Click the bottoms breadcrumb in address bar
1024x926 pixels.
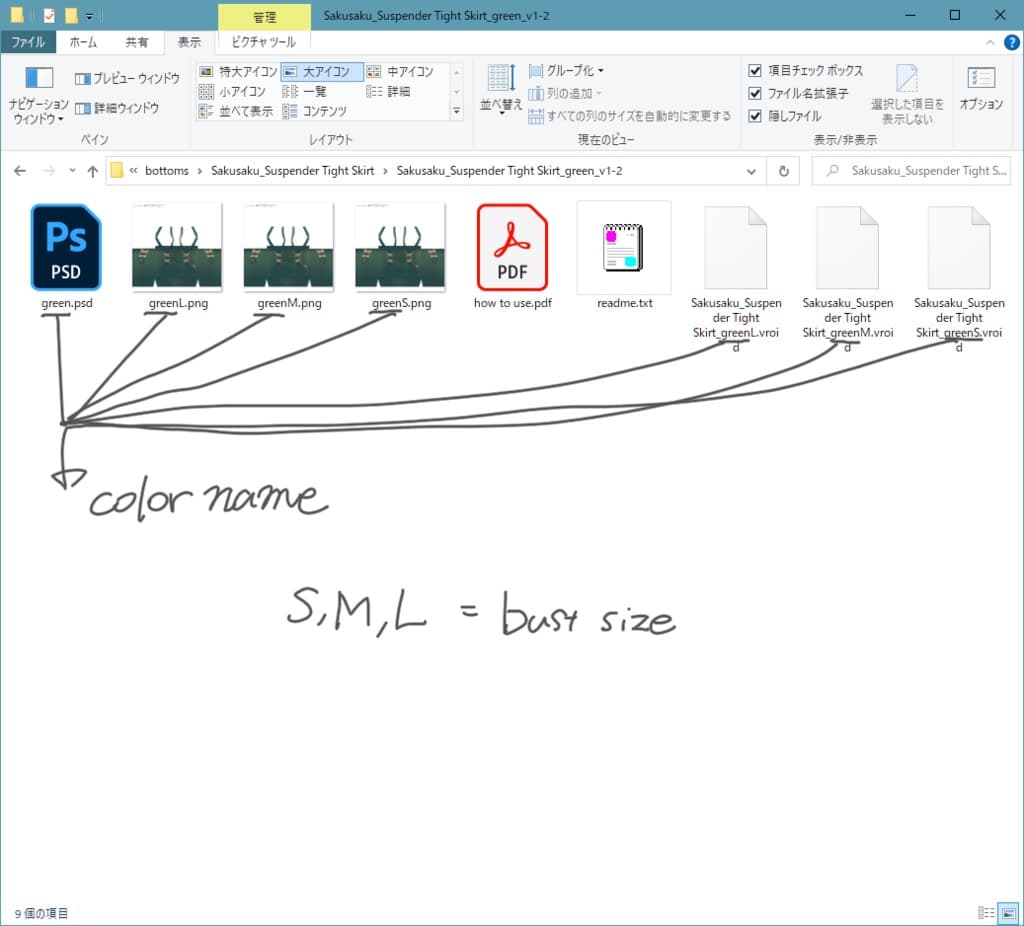[167, 171]
